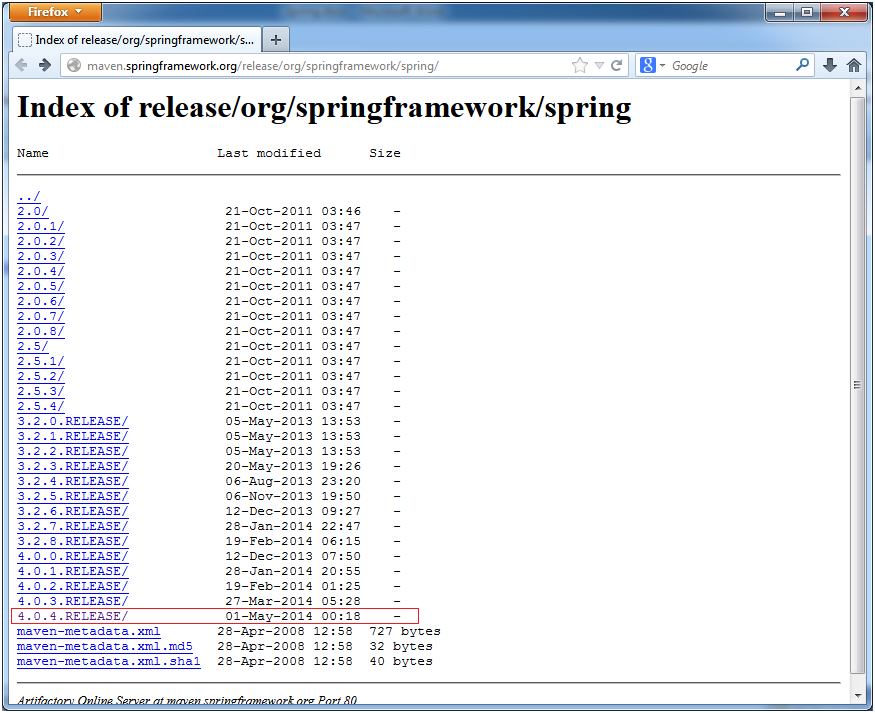Reload the page with the refresh icon
This screenshot has width=875, height=713.
click(x=617, y=66)
